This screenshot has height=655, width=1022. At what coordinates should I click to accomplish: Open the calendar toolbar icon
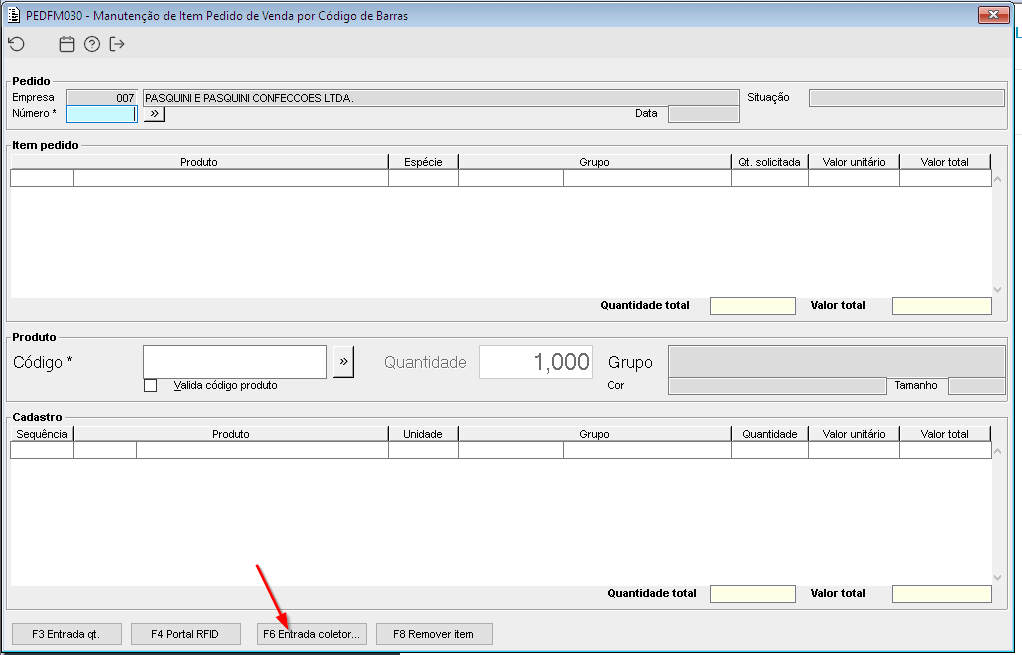click(66, 44)
